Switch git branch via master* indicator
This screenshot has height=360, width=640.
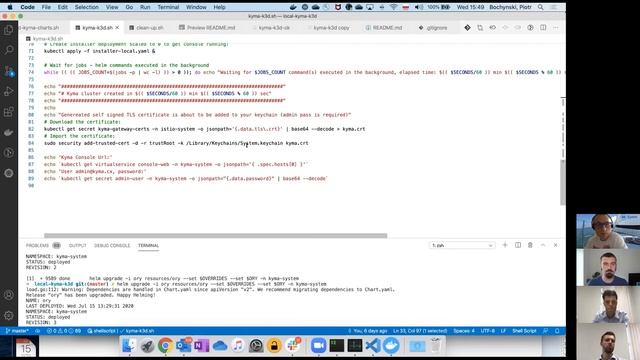pos(17,331)
